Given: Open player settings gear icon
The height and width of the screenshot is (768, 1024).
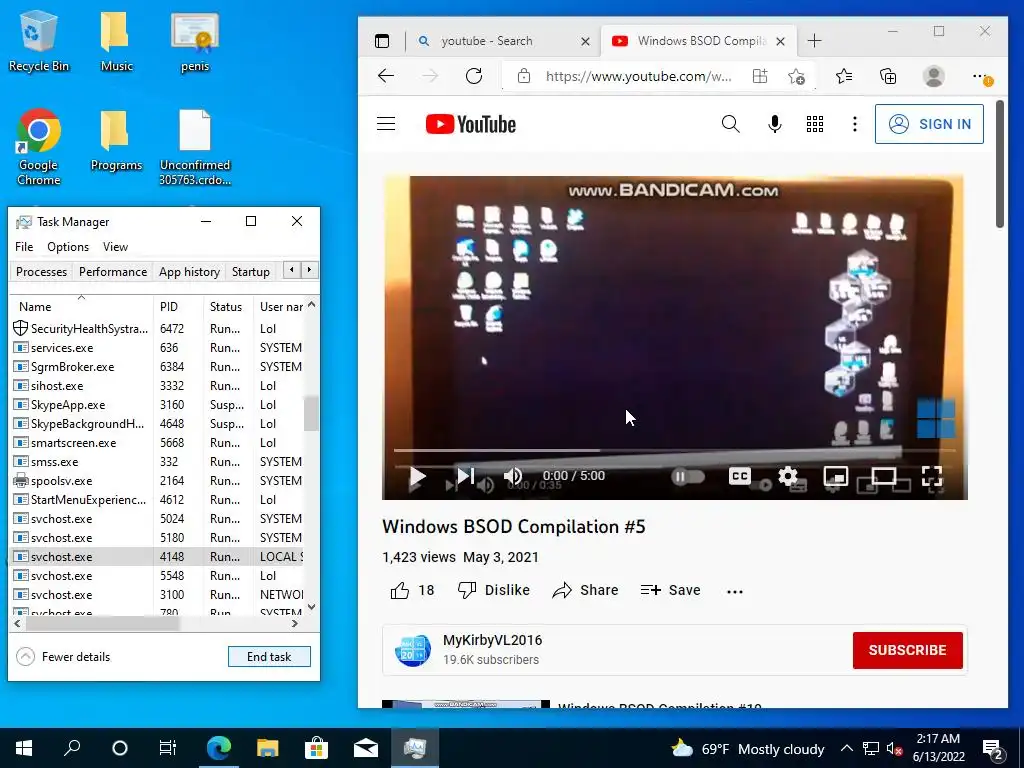Looking at the screenshot, I should click(788, 476).
